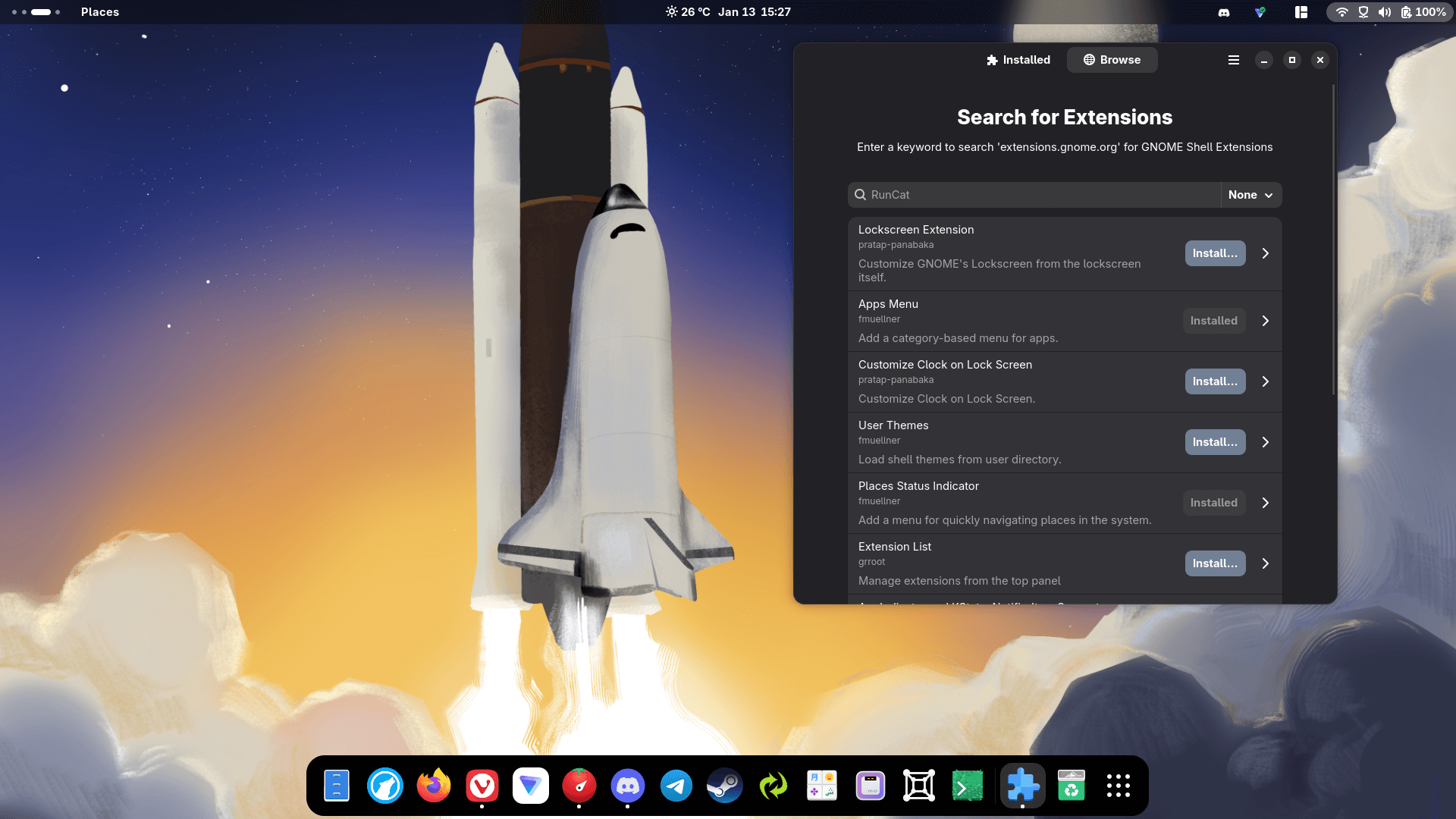Open the Vivaldi browser from the dock

[482, 786]
